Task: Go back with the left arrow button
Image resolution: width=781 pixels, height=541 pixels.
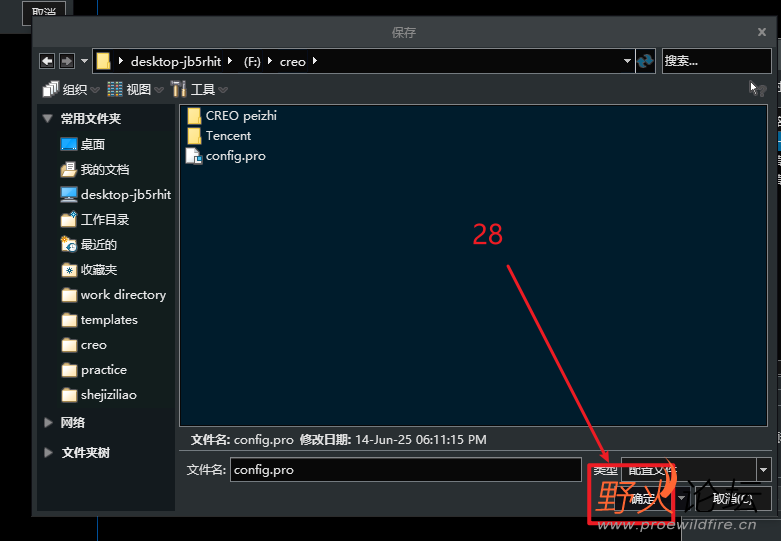Action: (x=47, y=61)
